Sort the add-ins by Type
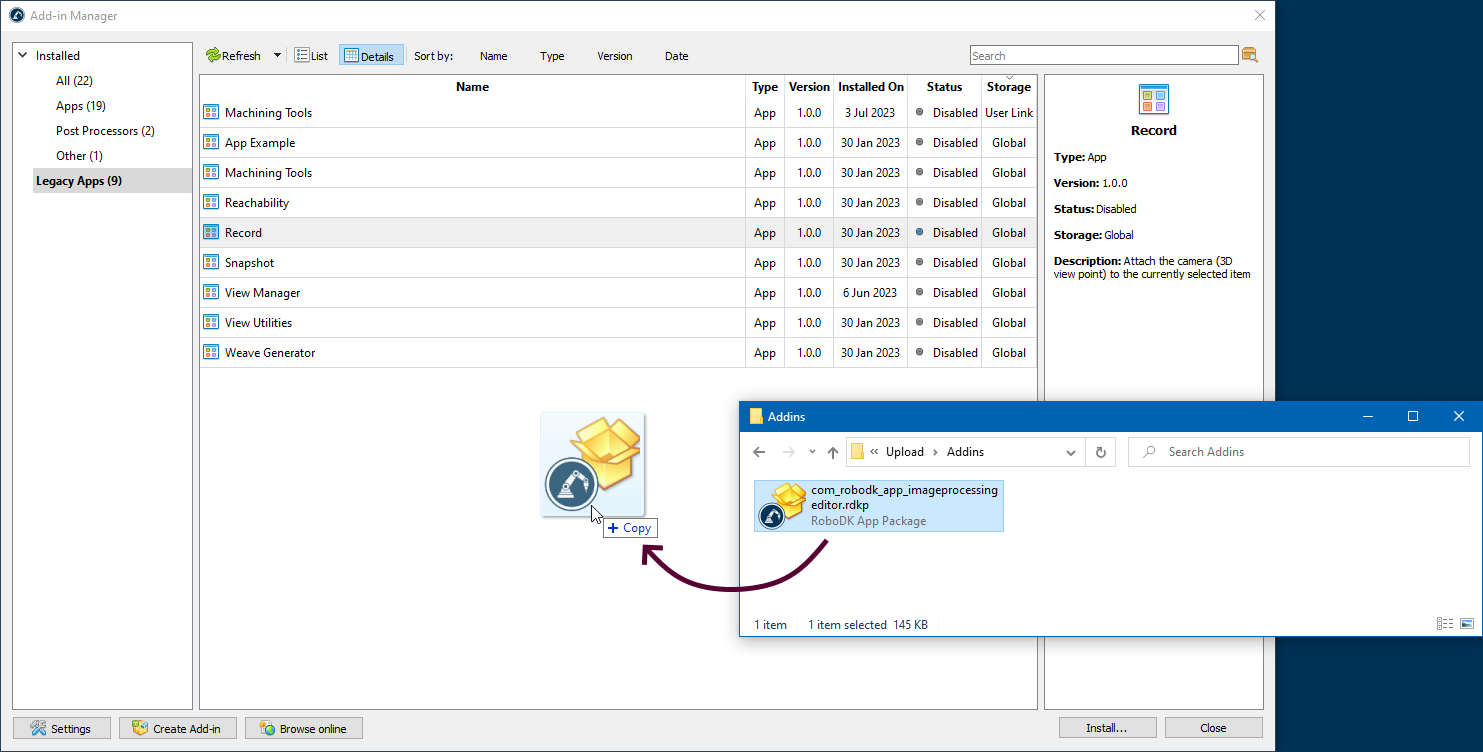This screenshot has height=752, width=1483. (x=552, y=56)
